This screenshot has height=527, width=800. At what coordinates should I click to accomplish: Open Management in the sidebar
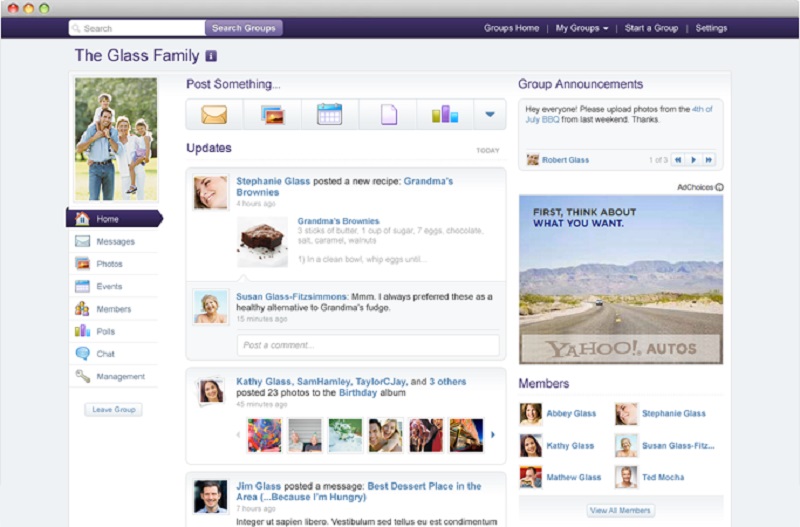pos(113,376)
